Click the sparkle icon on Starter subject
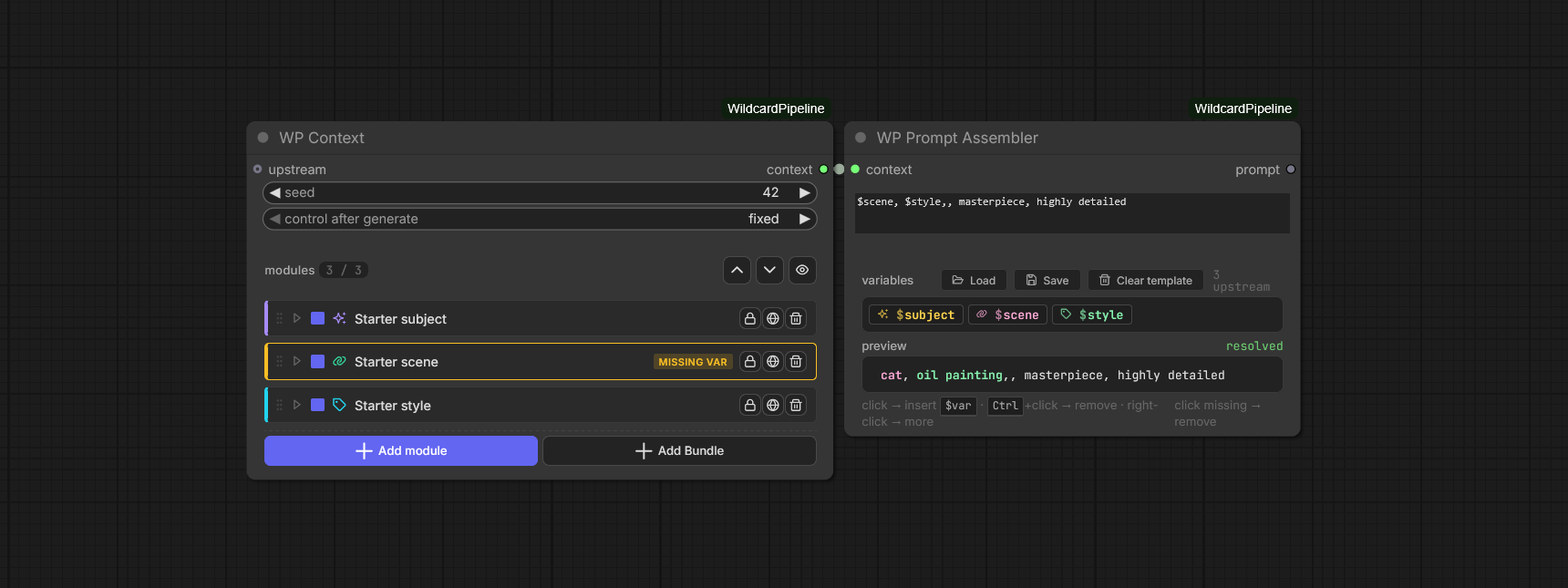Screen dimensions: 1568x588 (x=339, y=318)
